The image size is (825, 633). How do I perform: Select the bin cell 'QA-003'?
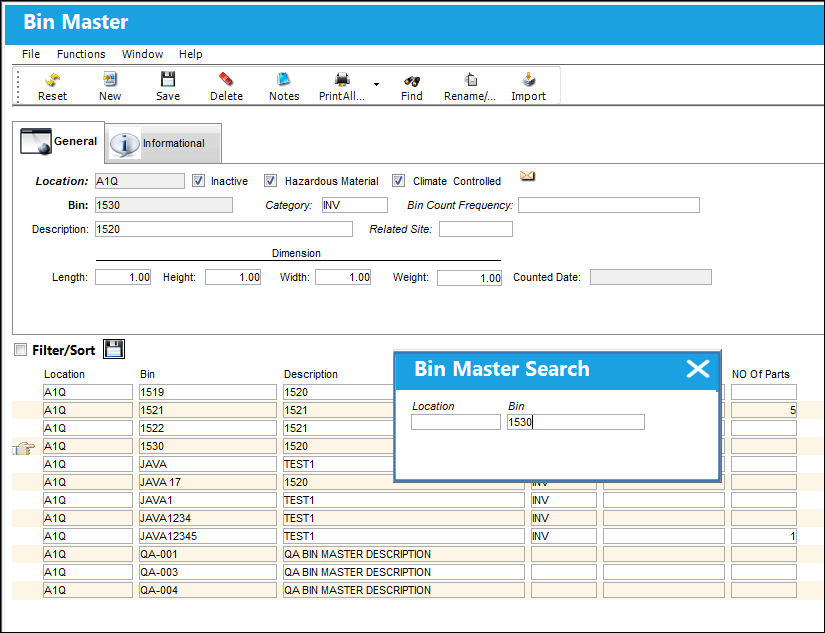click(208, 572)
